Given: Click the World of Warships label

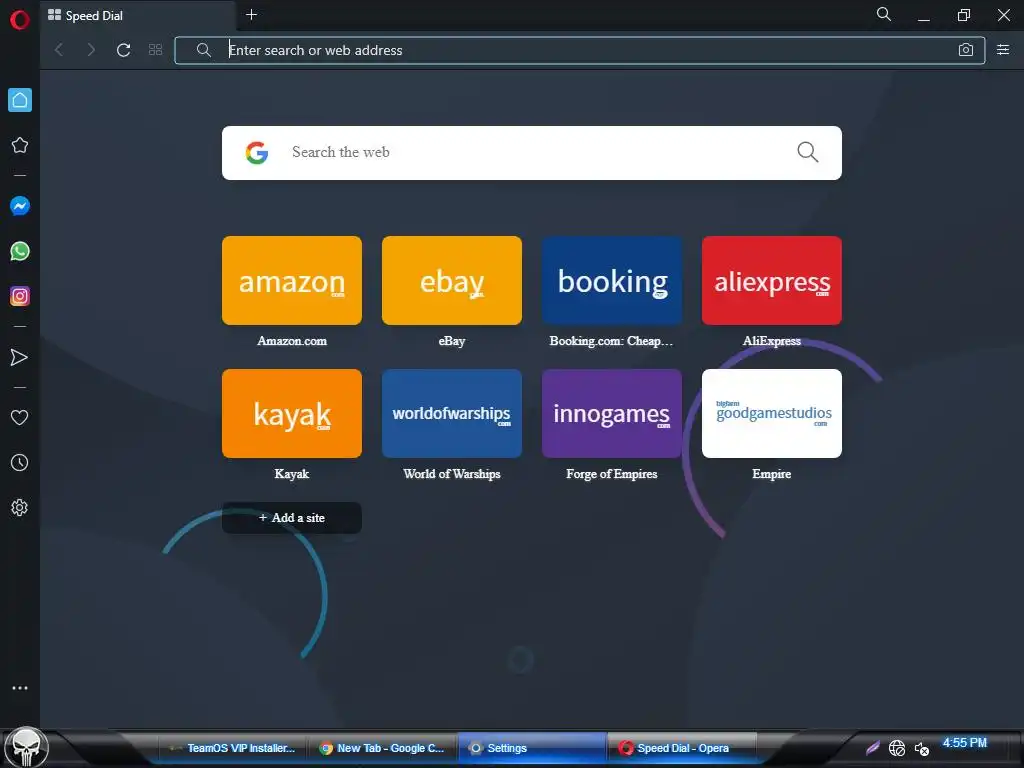Looking at the screenshot, I should pyautogui.click(x=452, y=474).
